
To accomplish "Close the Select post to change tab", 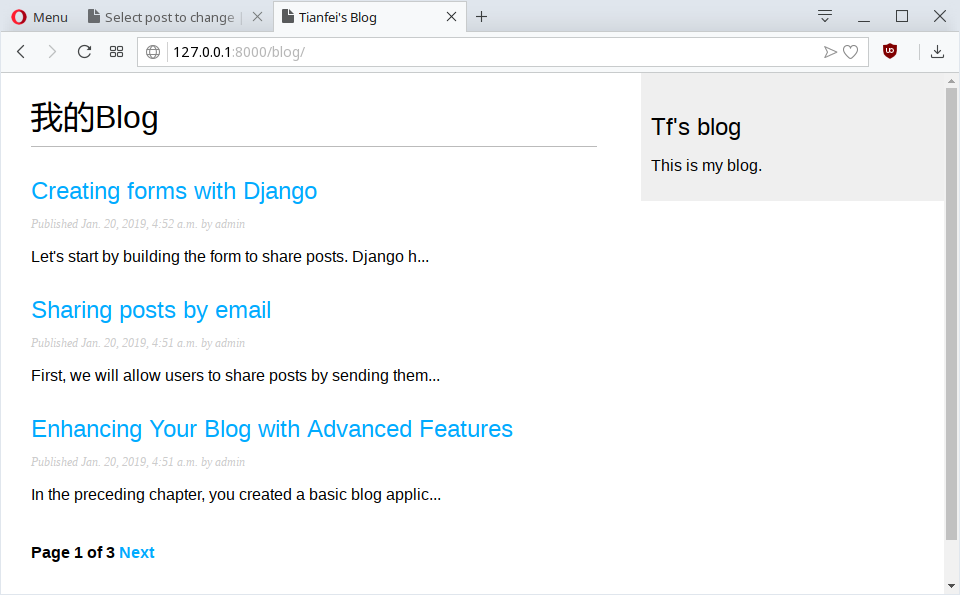I will (257, 17).
